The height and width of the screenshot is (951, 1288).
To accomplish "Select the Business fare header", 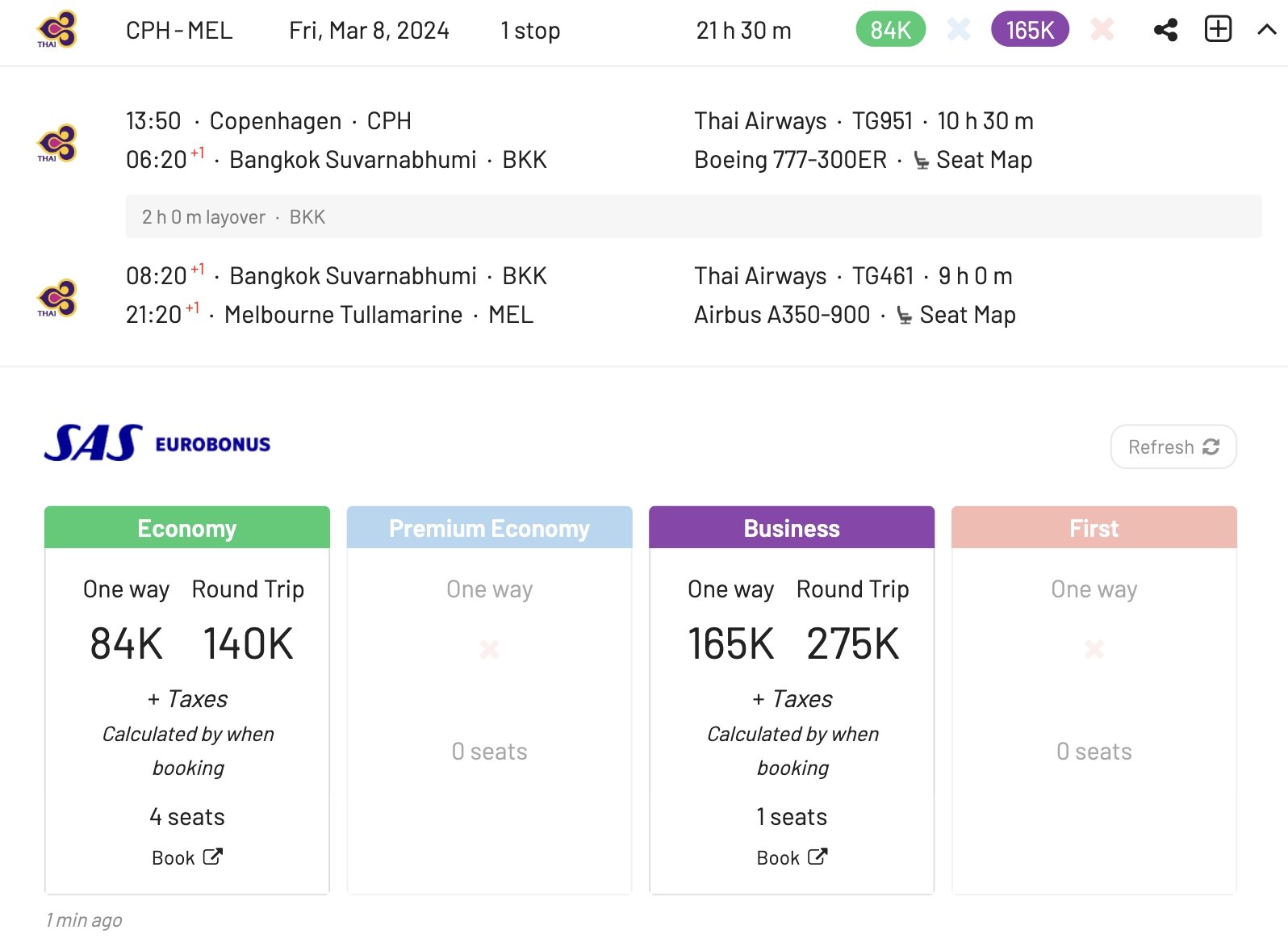I will pos(792,528).
